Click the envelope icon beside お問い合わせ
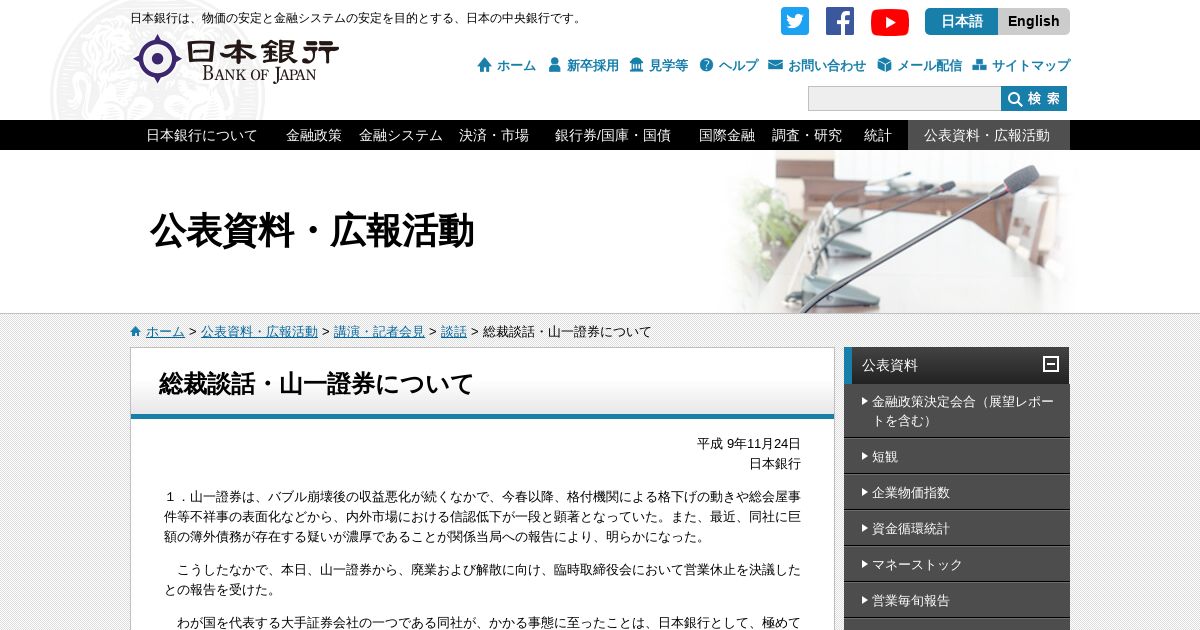 pyautogui.click(x=776, y=65)
